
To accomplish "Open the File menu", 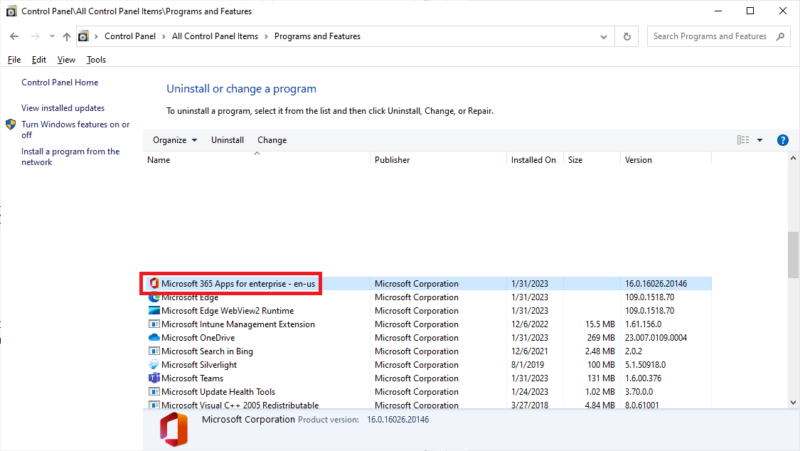I will coord(14,60).
